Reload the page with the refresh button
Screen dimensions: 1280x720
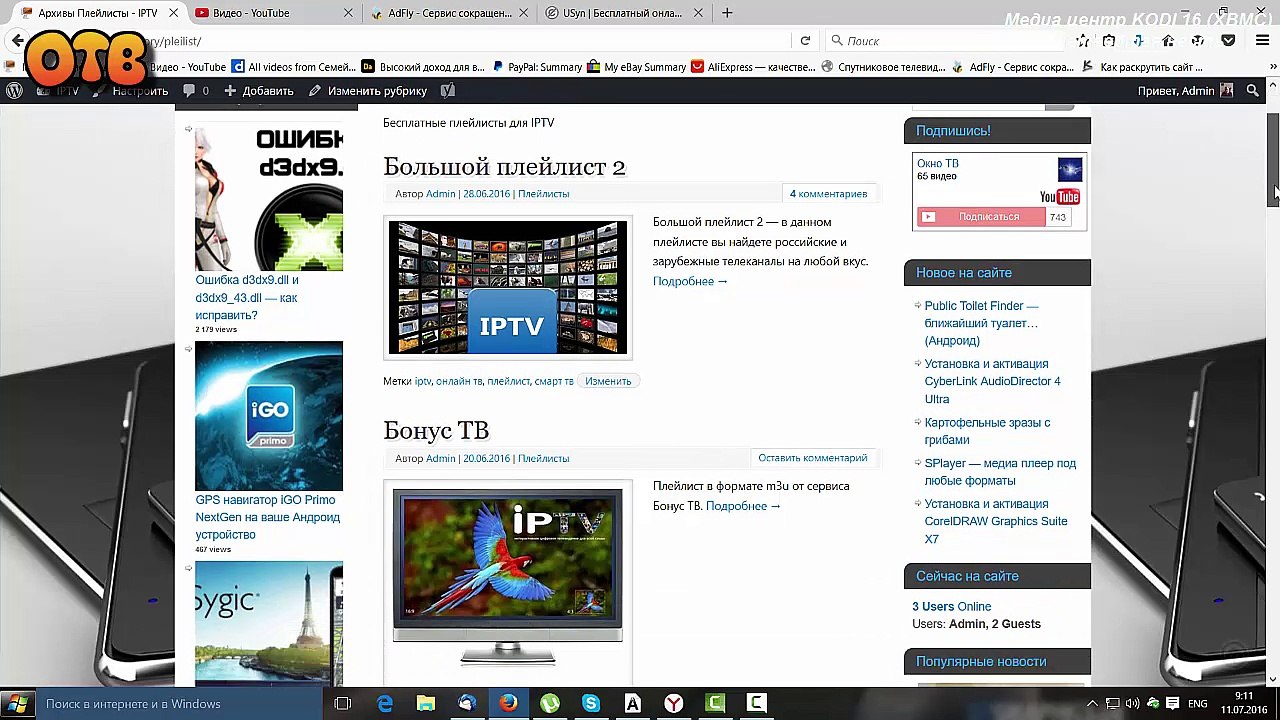[805, 41]
